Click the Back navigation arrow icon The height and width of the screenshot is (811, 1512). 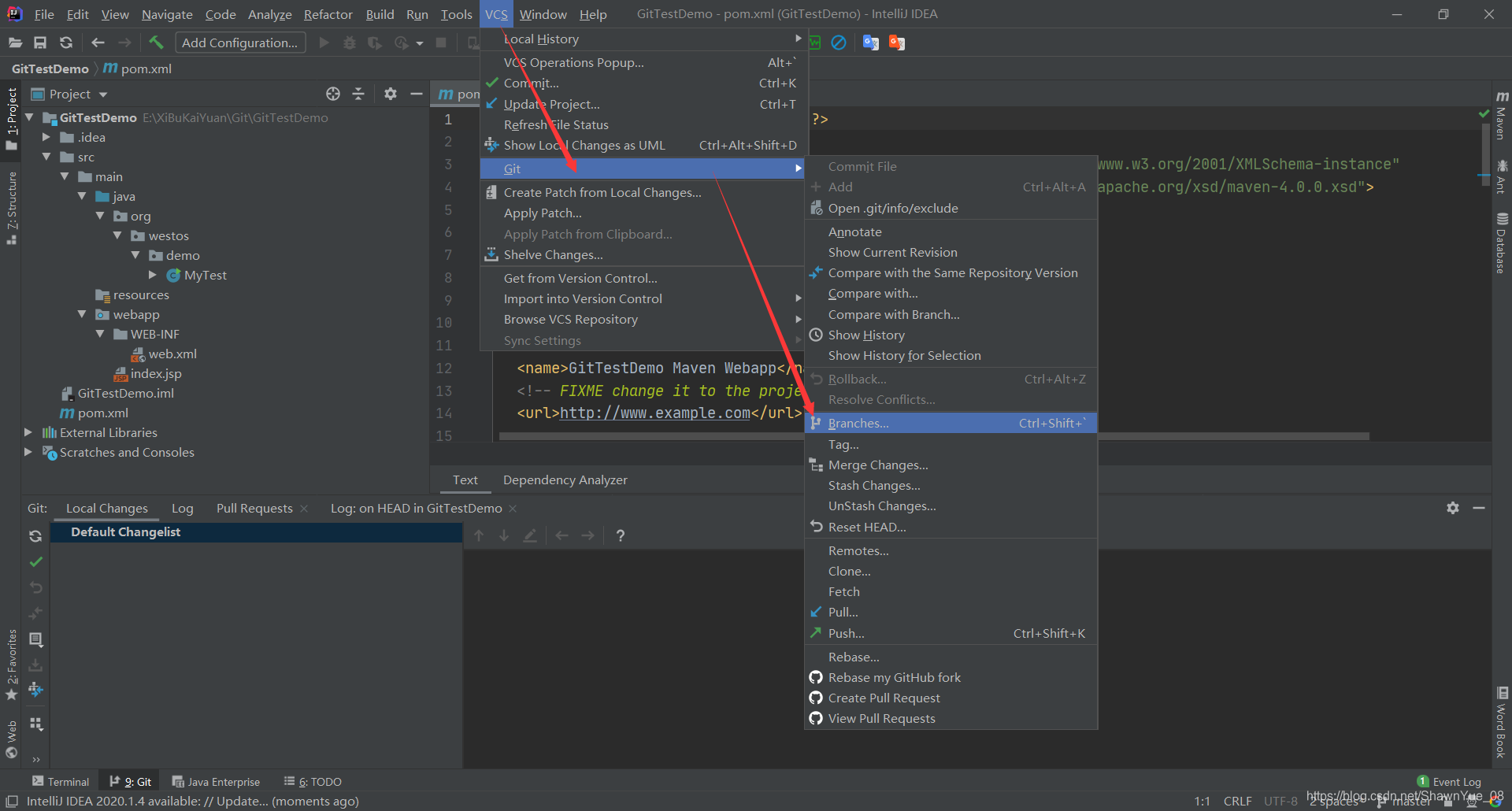click(x=98, y=43)
